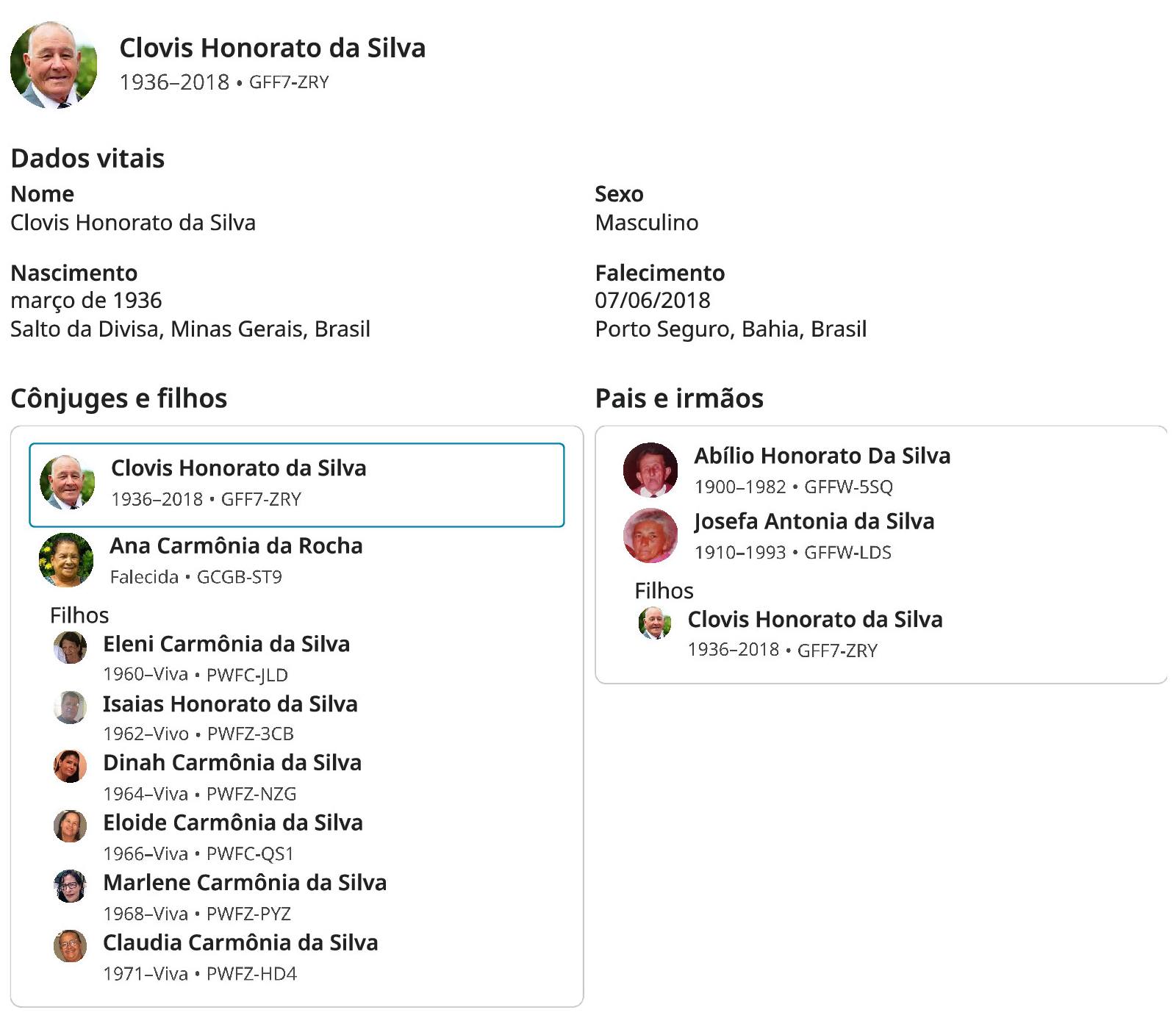Click Isaias Honorato da Silva's name

230,704
